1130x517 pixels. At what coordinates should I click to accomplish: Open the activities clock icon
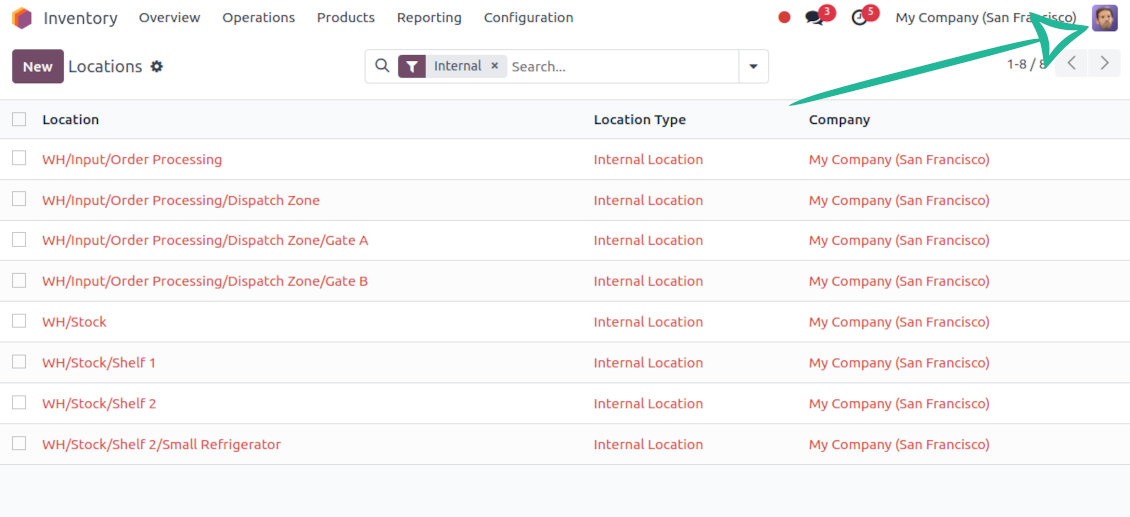[859, 18]
